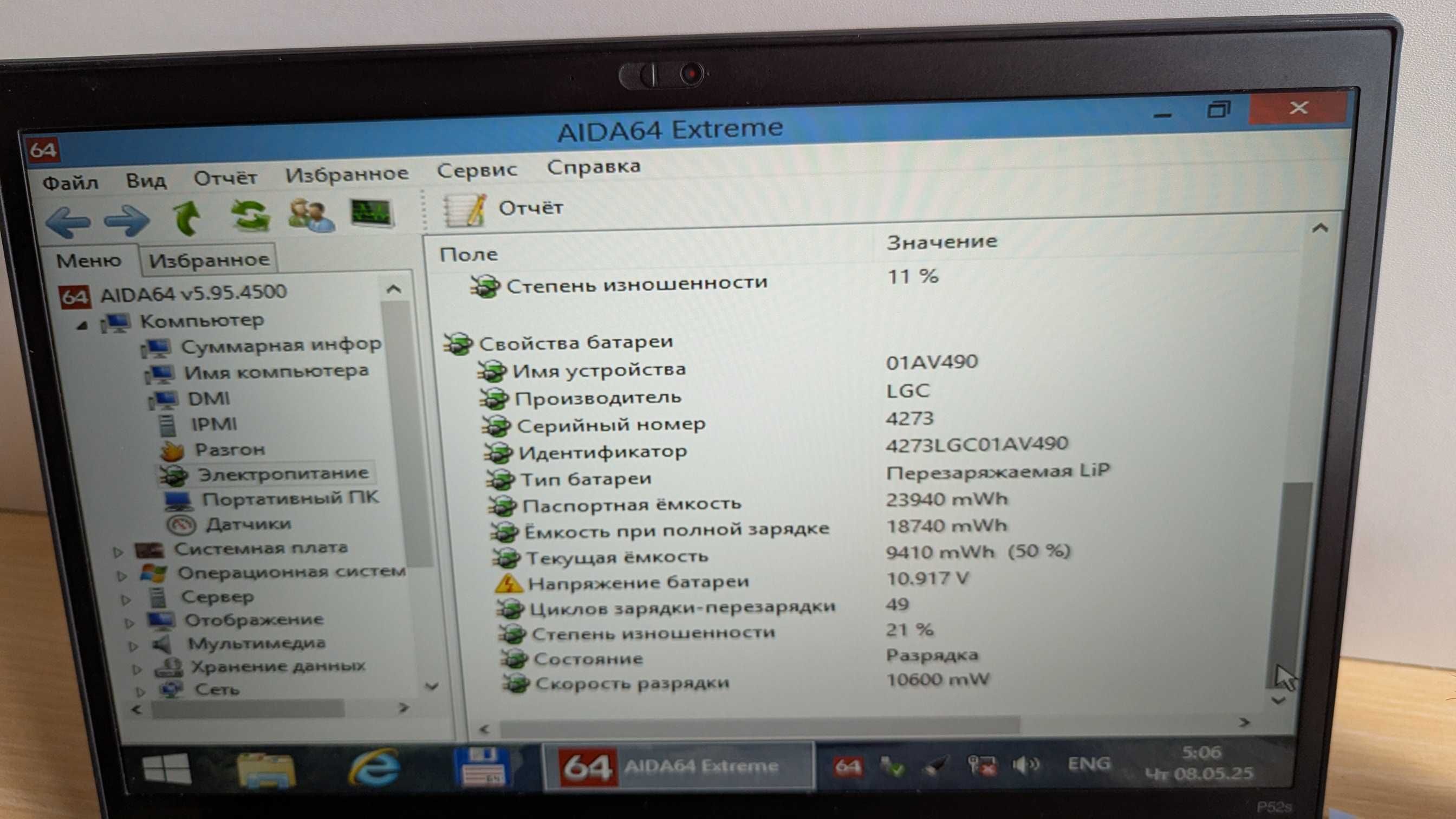The height and width of the screenshot is (819, 1456).
Task: Expand the Операционная система node
Action: 121,576
